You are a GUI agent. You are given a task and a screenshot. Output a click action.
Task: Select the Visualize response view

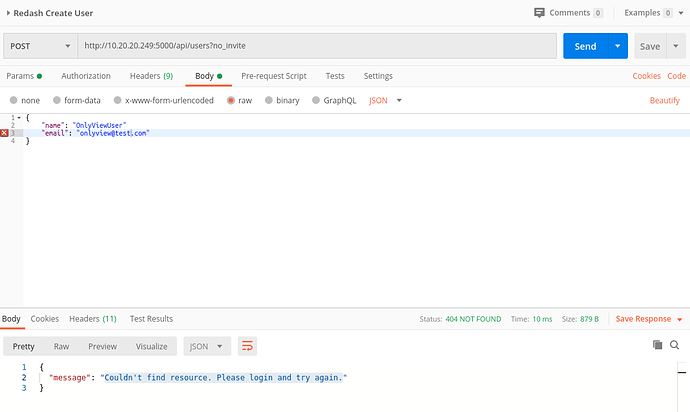coord(151,346)
